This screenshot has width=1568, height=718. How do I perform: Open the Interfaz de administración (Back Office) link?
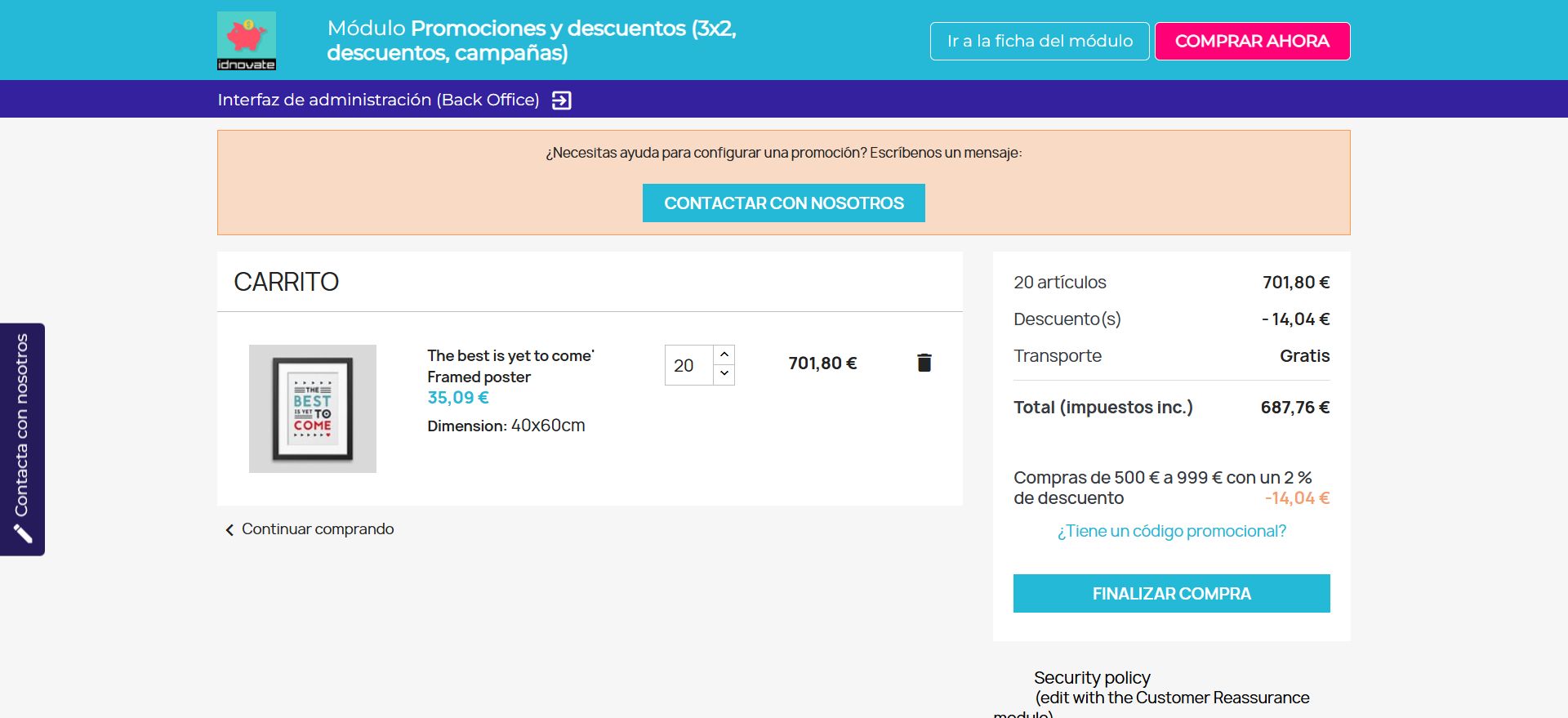378,100
